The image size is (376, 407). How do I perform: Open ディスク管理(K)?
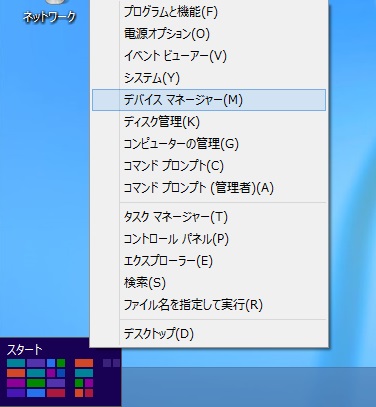(x=209, y=122)
